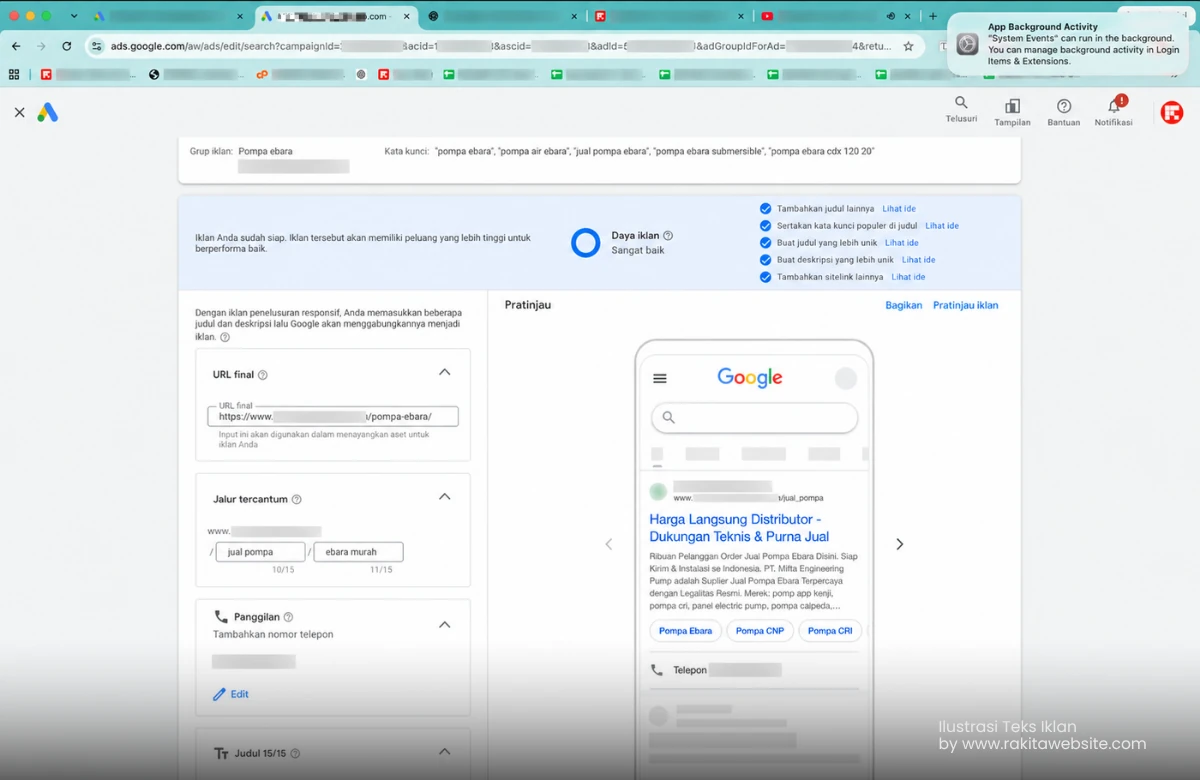Collapse the Judul 15/15 section
The image size is (1200, 780).
[445, 752]
